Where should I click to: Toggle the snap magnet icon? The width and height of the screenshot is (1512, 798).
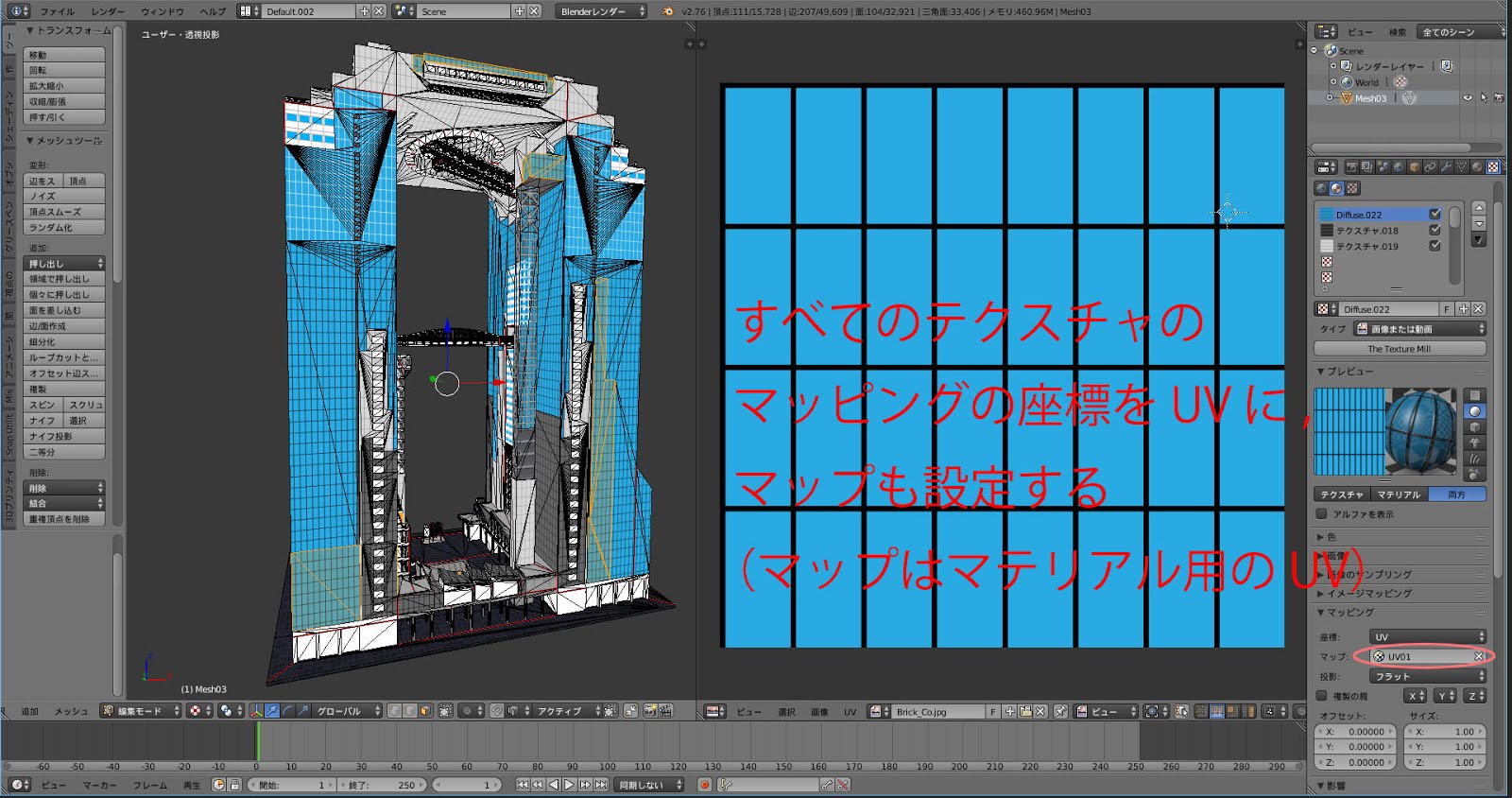click(x=497, y=711)
